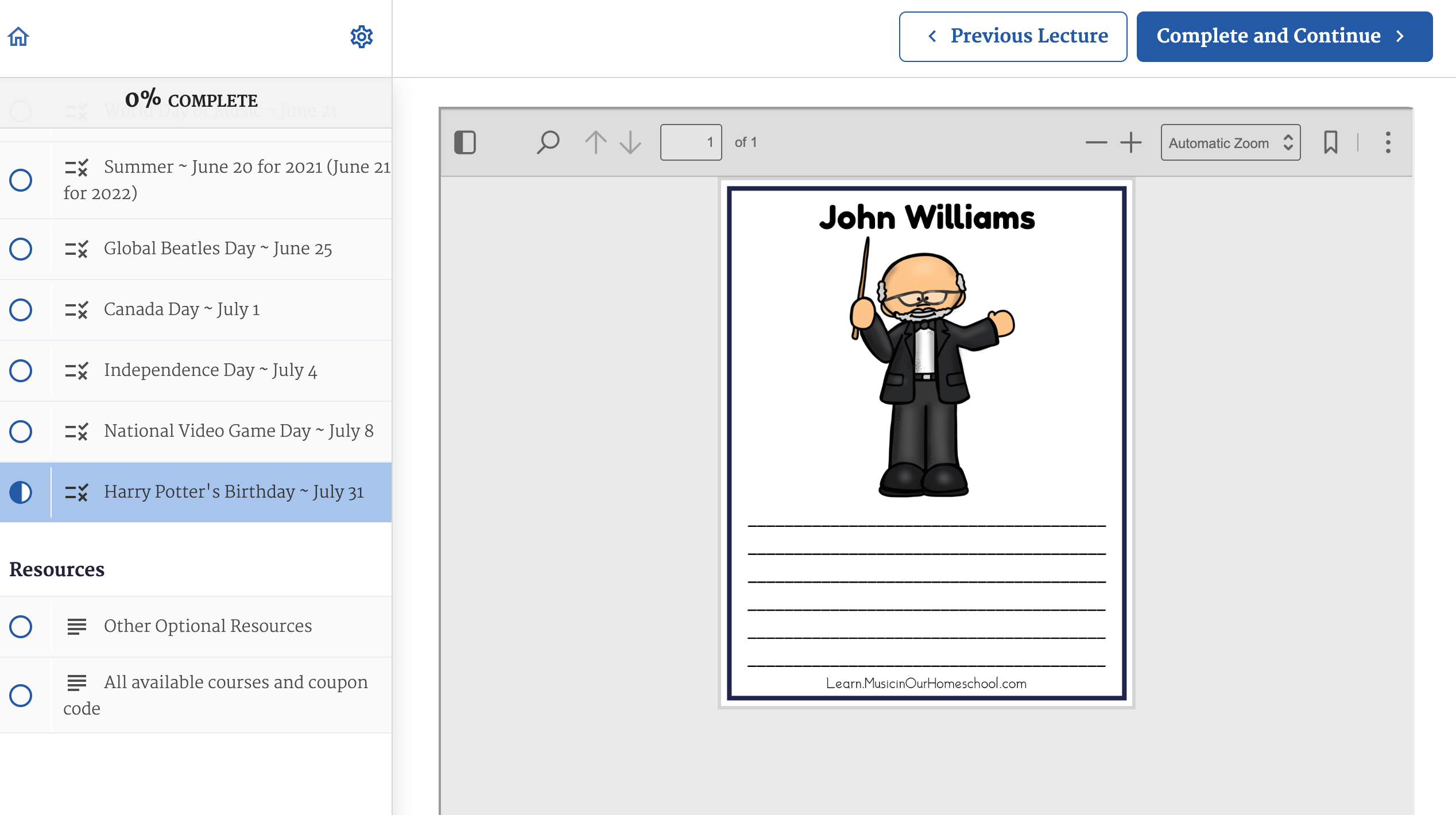Open Other Optional Resources lecture
This screenshot has width=1456, height=815.
(196, 627)
